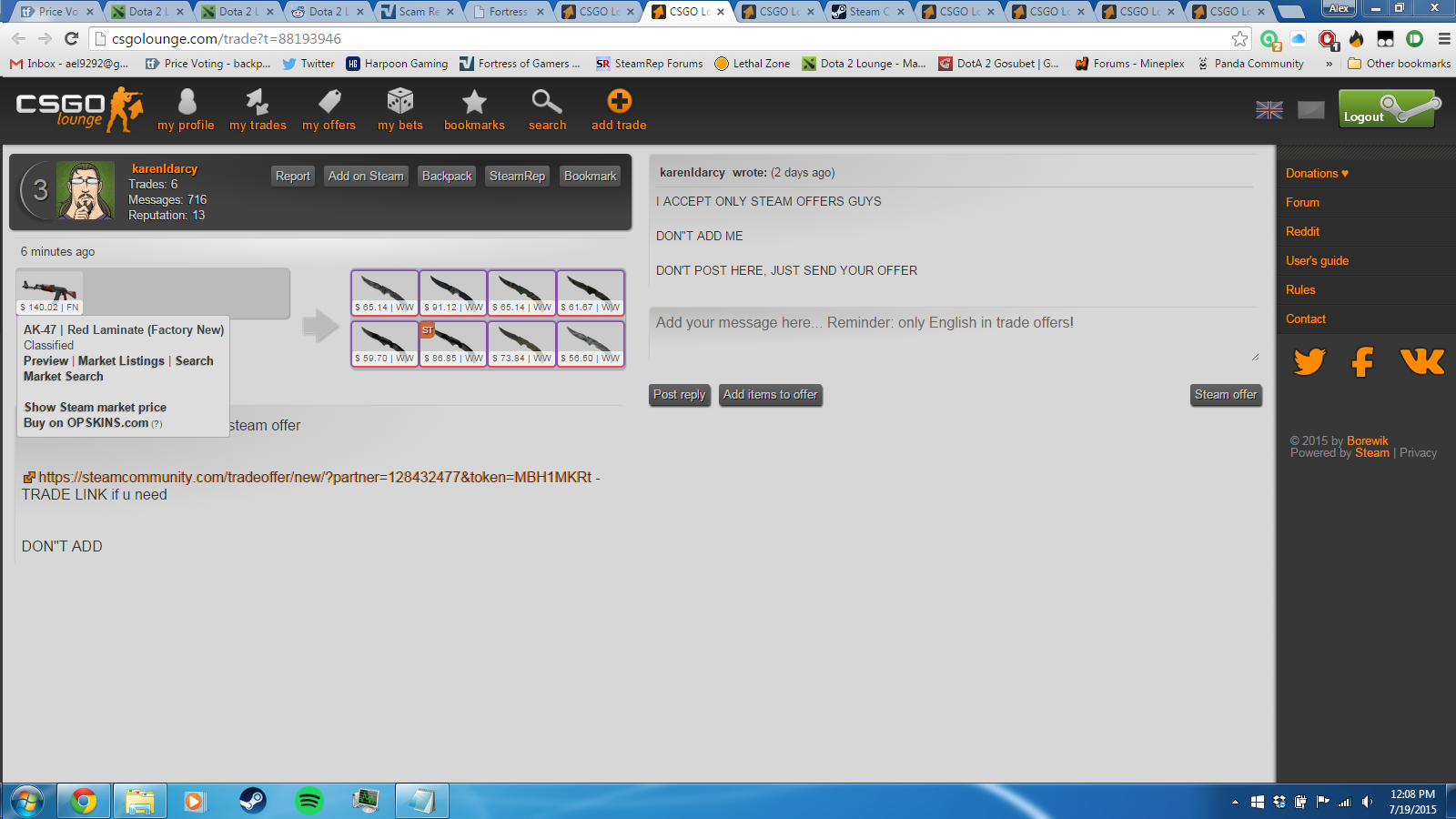The width and height of the screenshot is (1456, 819).
Task: Open my bets dice icon
Action: point(400,102)
